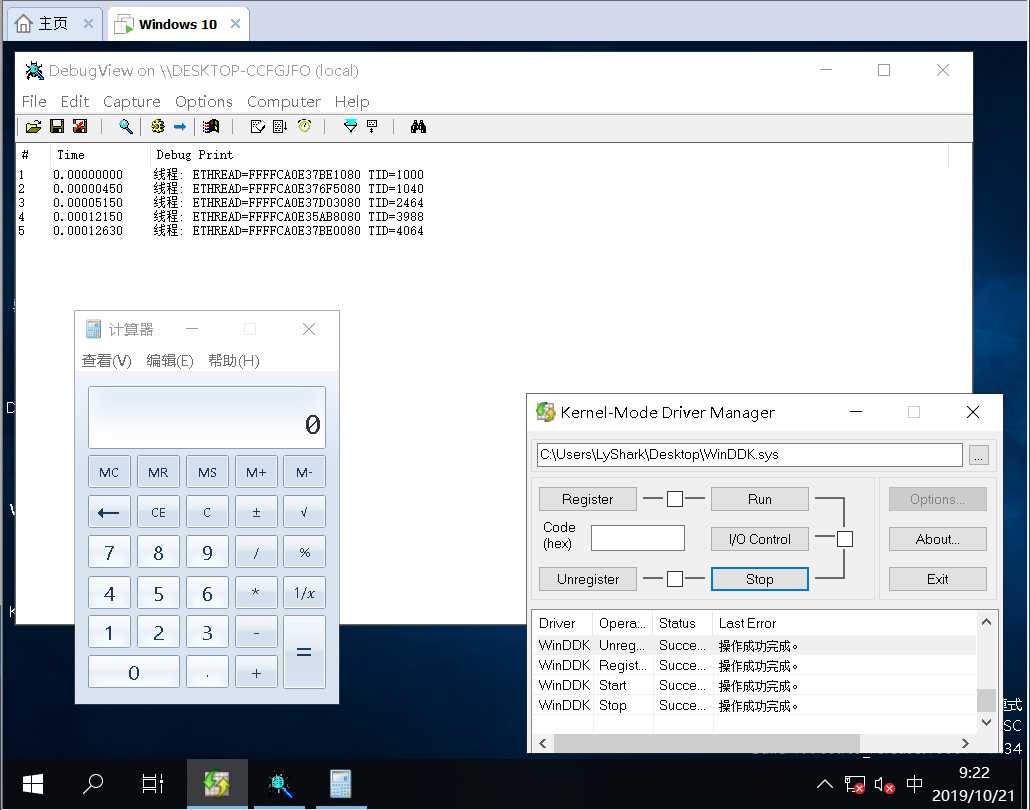
Task: Click the alarm clock Time Format icon
Action: (304, 127)
